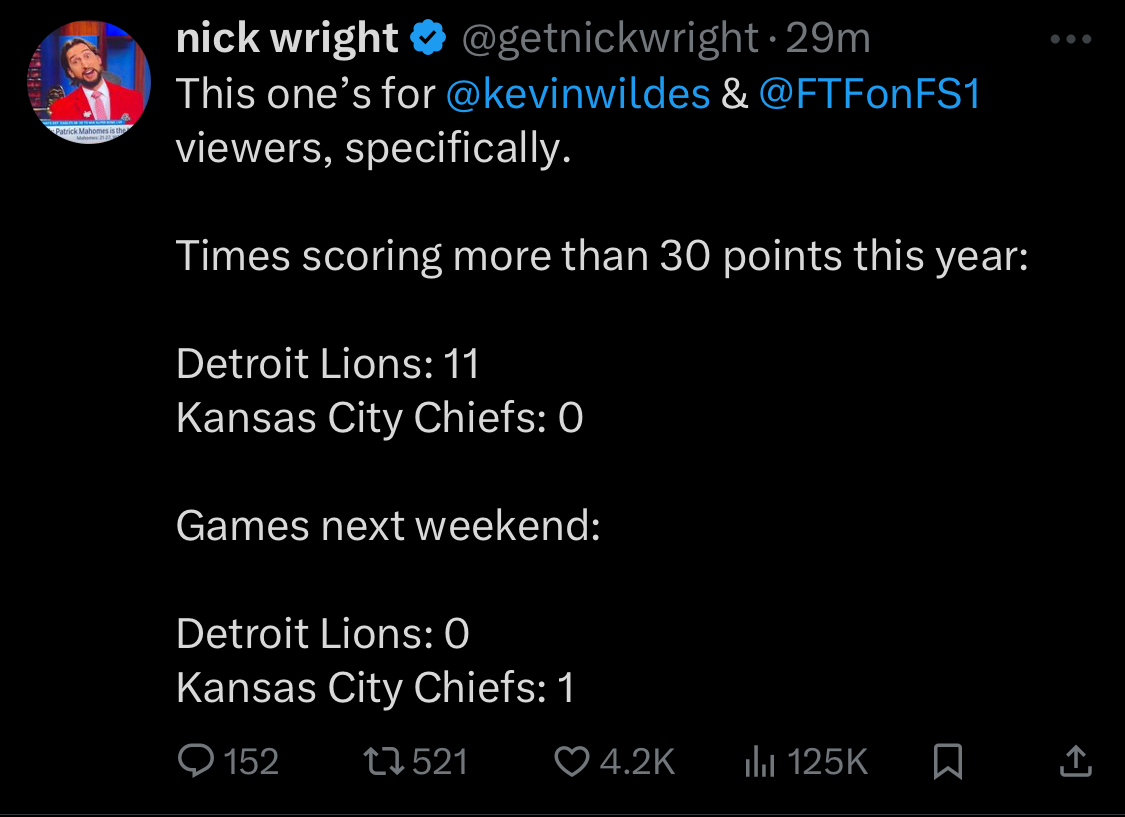Click the 152 replies count

(x=251, y=763)
